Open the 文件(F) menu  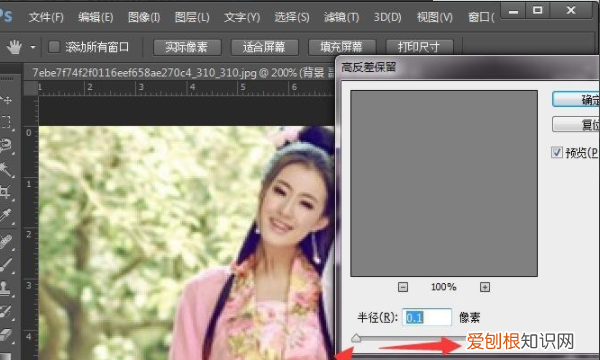tap(46, 17)
